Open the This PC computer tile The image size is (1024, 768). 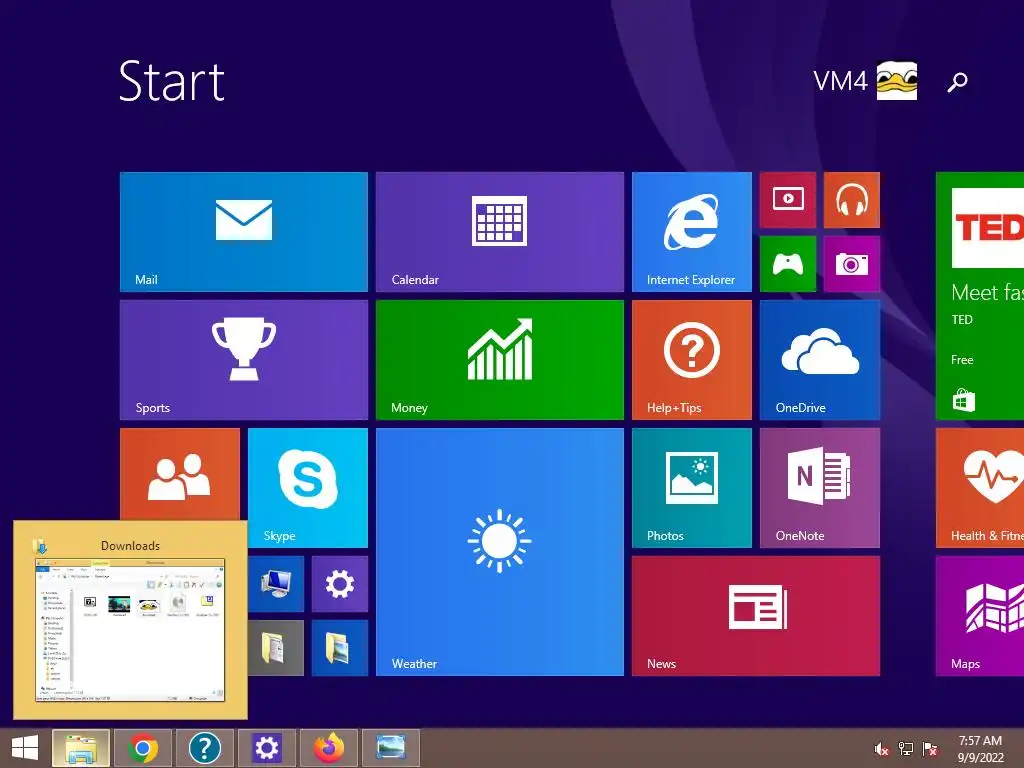click(276, 584)
